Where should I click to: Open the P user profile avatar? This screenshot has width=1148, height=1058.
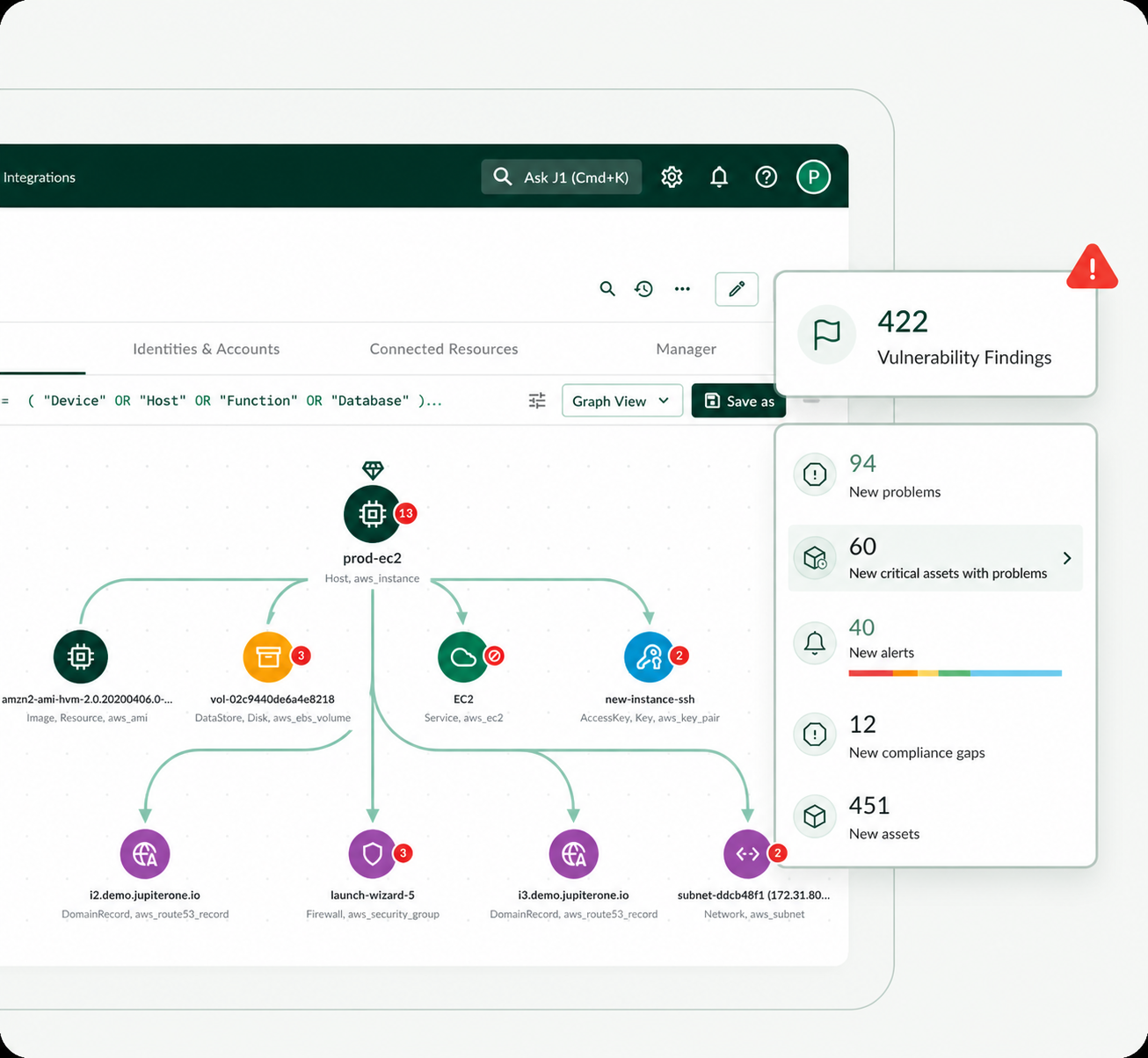(x=813, y=177)
